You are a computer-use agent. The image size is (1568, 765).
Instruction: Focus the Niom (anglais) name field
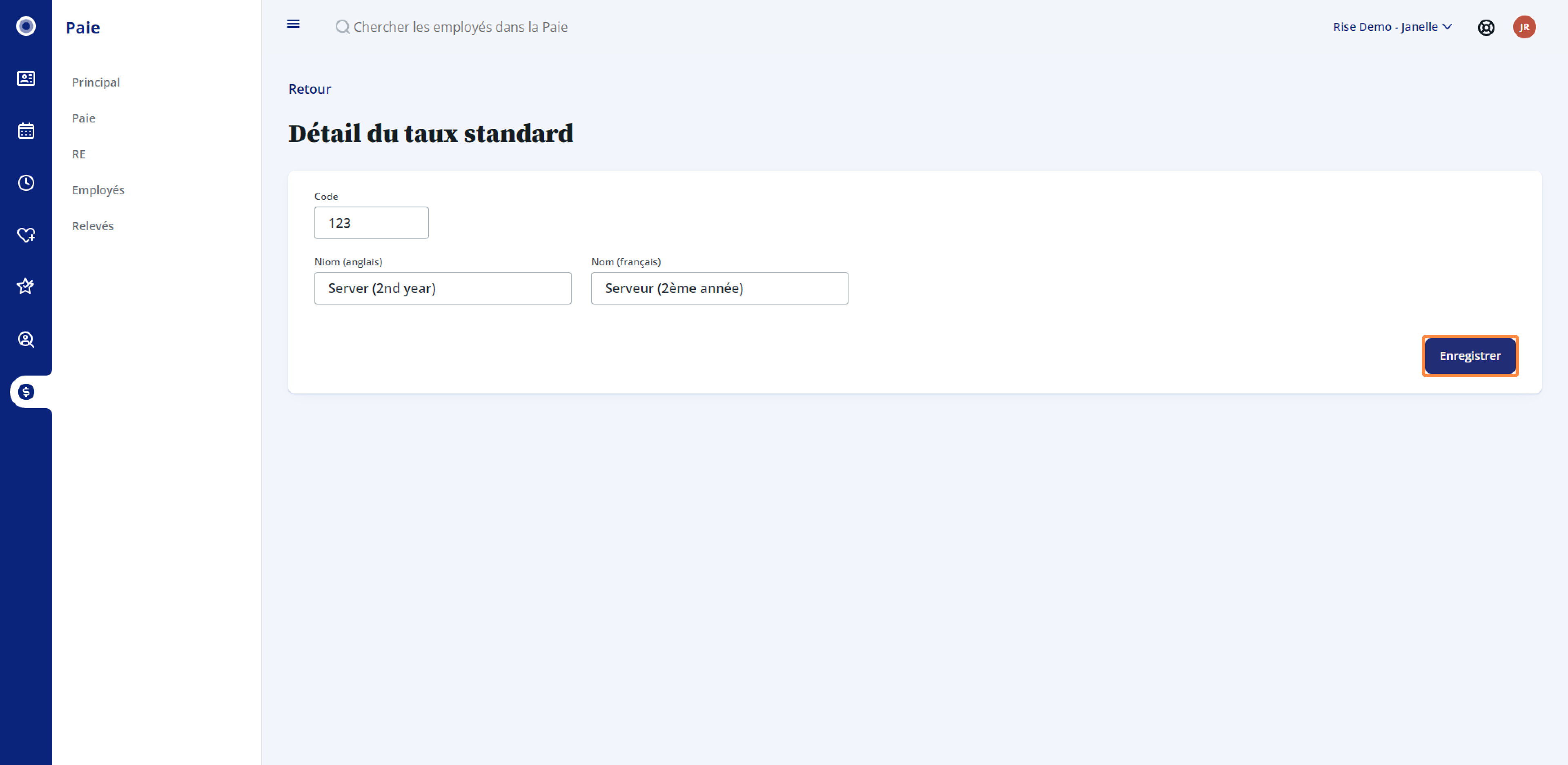pos(443,288)
